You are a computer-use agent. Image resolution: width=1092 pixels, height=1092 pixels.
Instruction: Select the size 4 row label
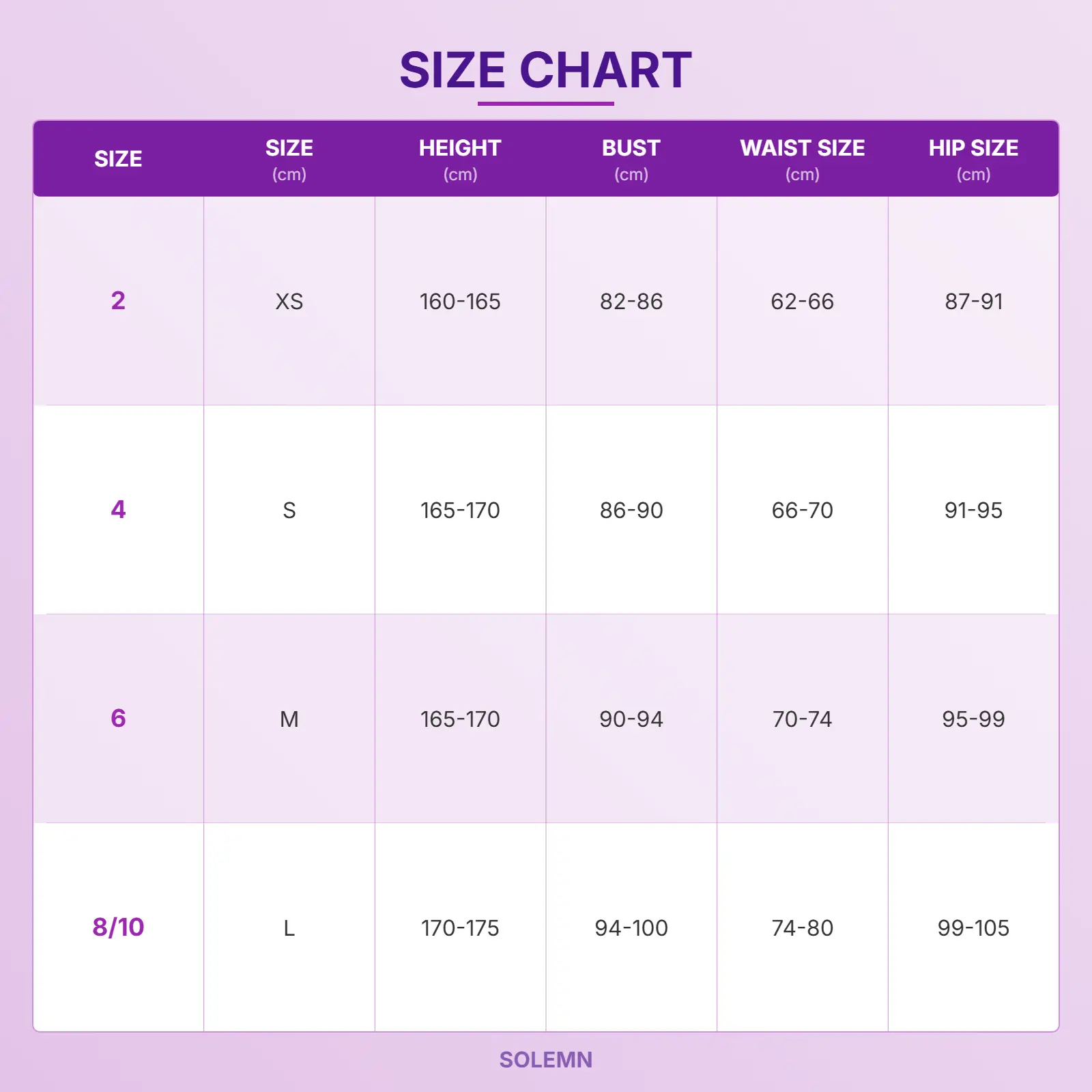tap(118, 510)
